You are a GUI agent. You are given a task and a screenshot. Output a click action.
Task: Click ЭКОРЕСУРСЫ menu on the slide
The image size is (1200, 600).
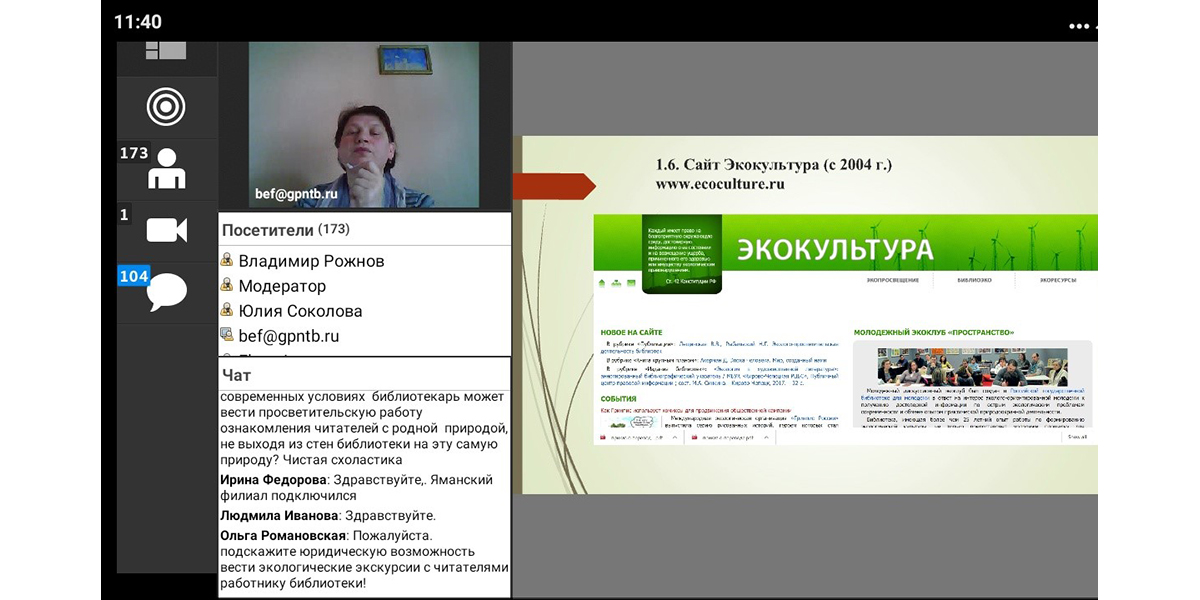pyautogui.click(x=1057, y=281)
